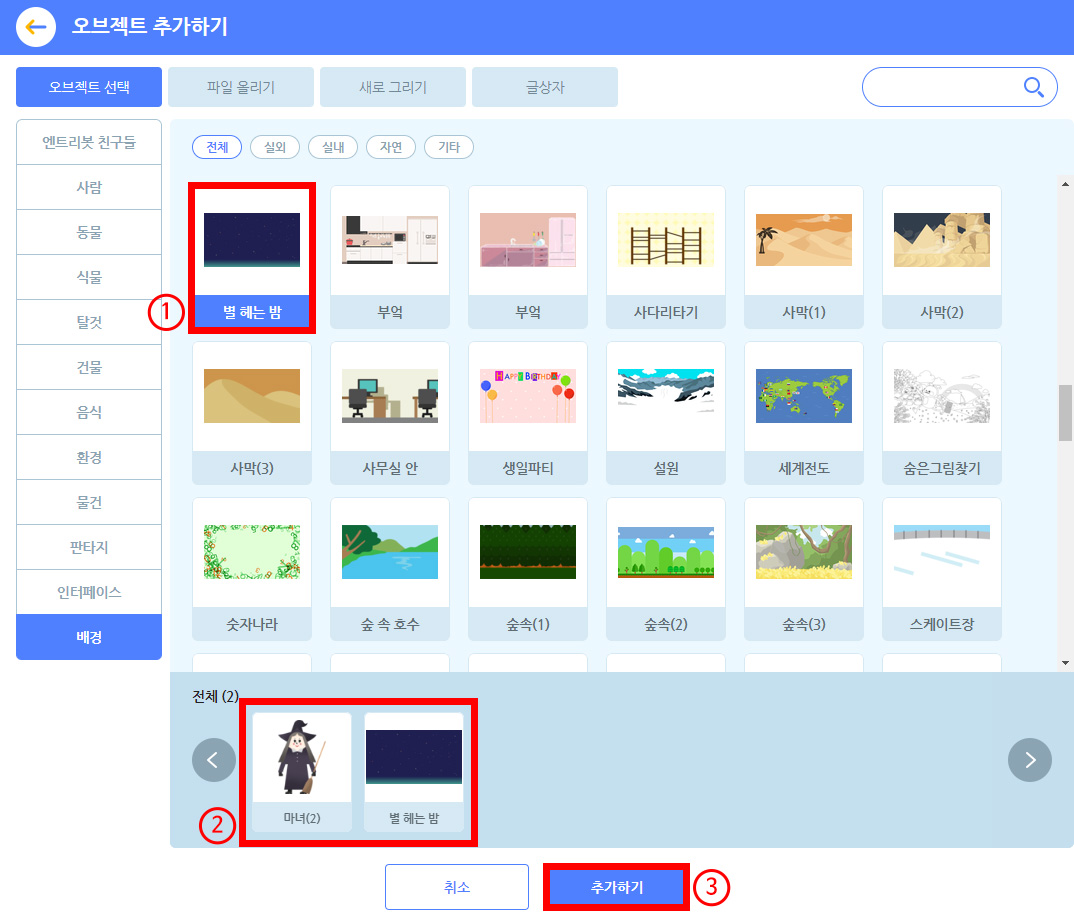Click the magnifier search icon
1074x918 pixels.
(1033, 87)
